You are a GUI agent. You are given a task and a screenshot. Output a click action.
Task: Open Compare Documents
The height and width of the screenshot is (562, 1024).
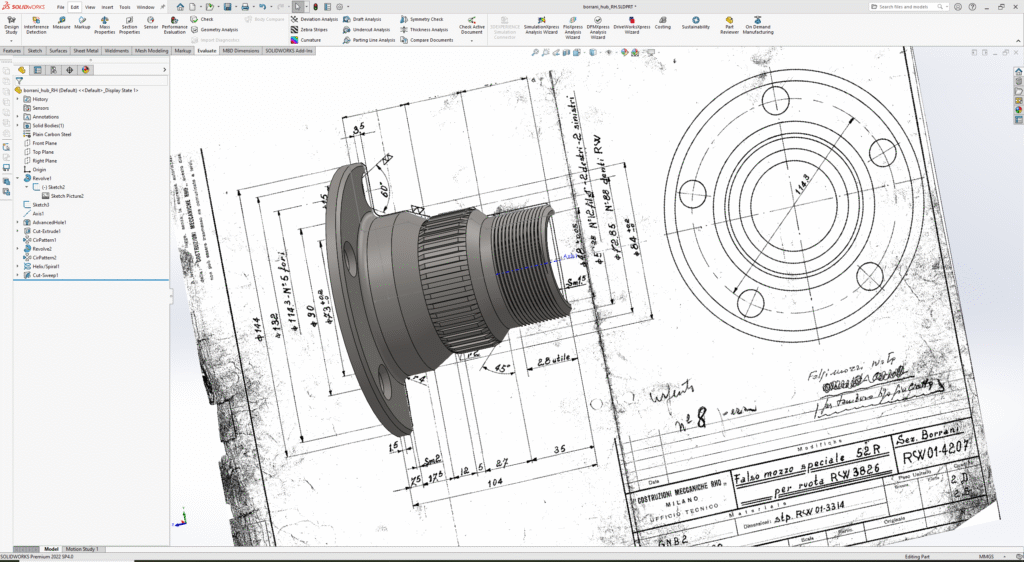(426, 40)
